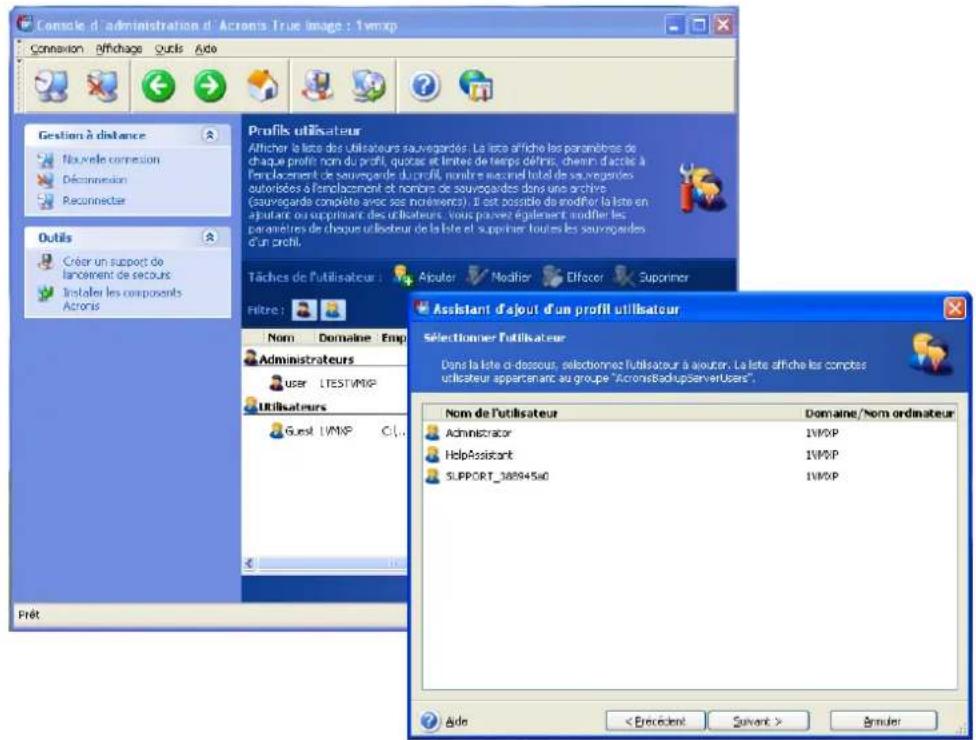Screen dimensions: 976x740
Task: Click the HelpAssistant user icon in list
Action: tap(433, 454)
